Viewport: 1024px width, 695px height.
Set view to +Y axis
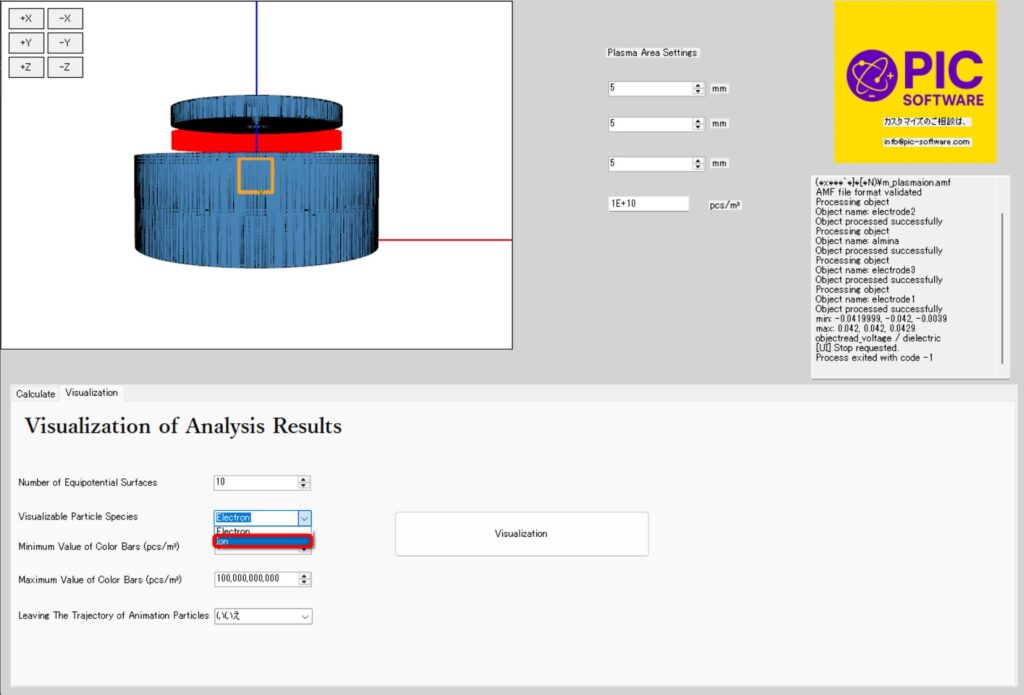pyautogui.click(x=26, y=43)
